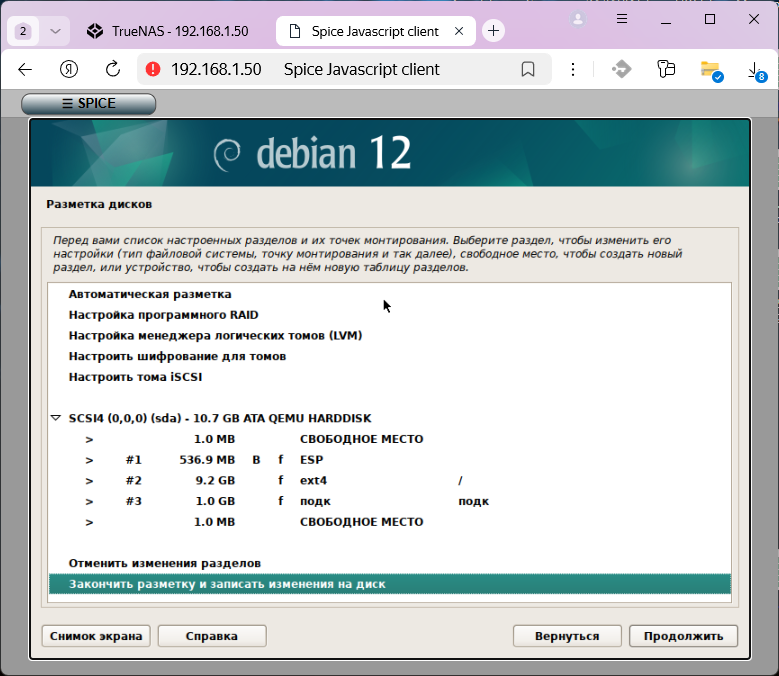Select Отменить изменения разделов
779x676 pixels.
tap(390, 563)
